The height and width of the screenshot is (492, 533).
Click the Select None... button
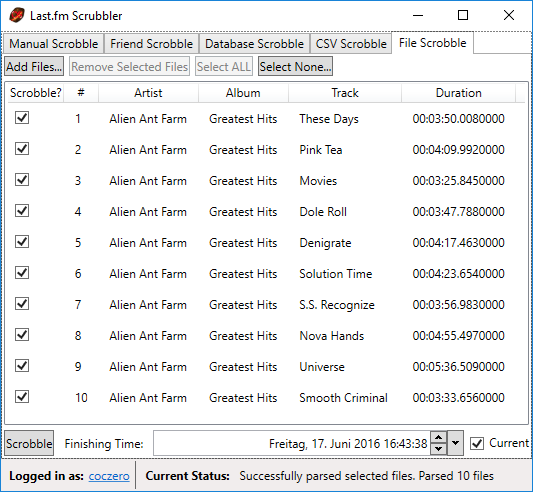295,66
